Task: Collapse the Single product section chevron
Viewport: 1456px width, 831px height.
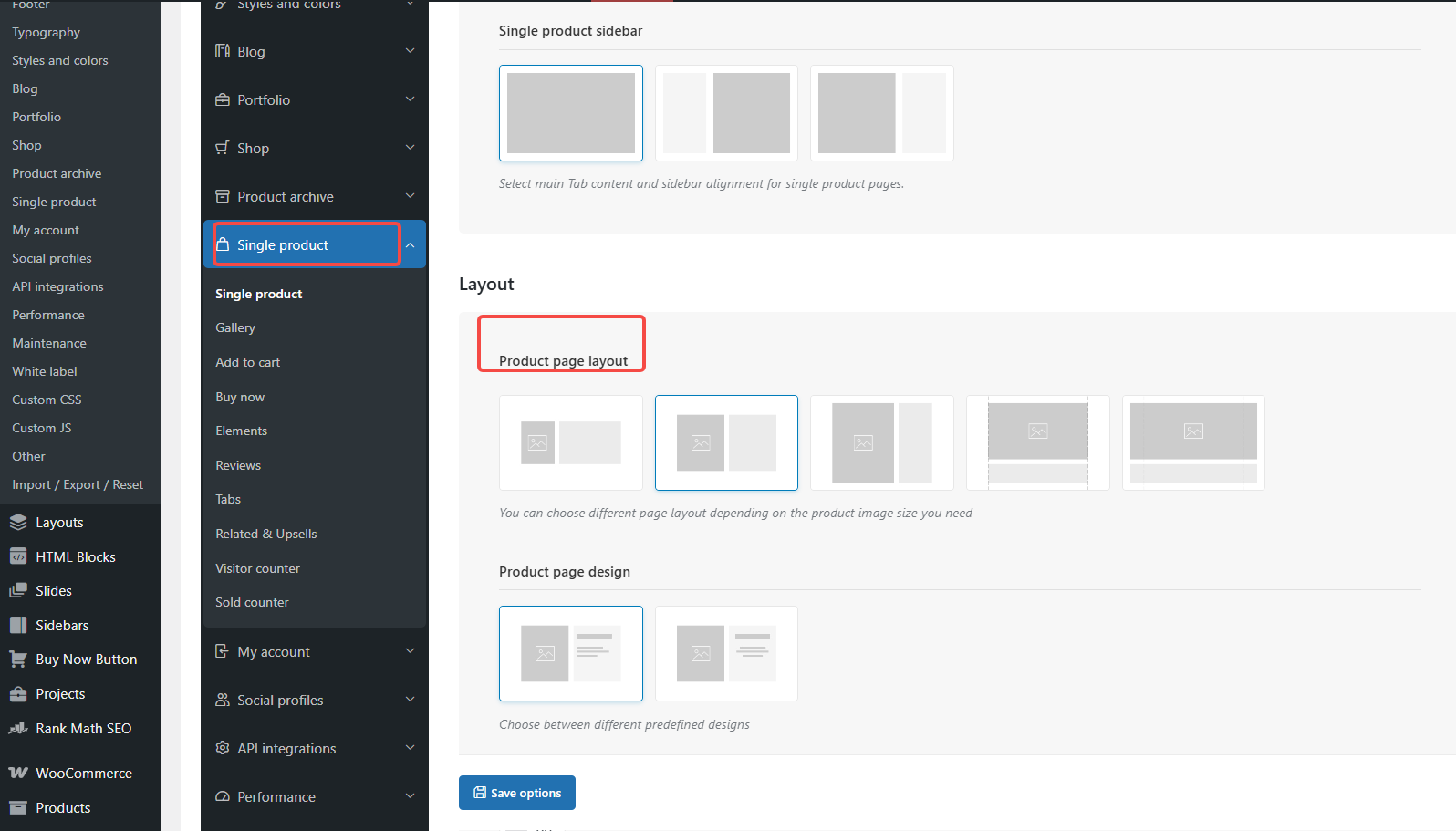Action: (x=411, y=245)
